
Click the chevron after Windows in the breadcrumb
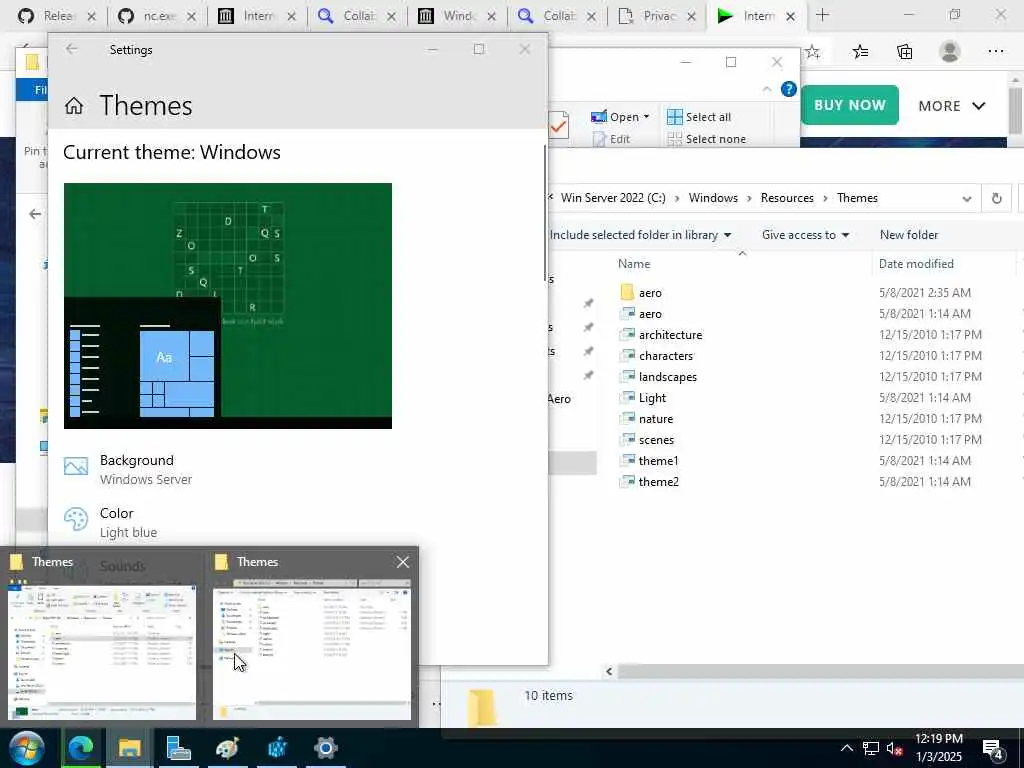coord(749,198)
